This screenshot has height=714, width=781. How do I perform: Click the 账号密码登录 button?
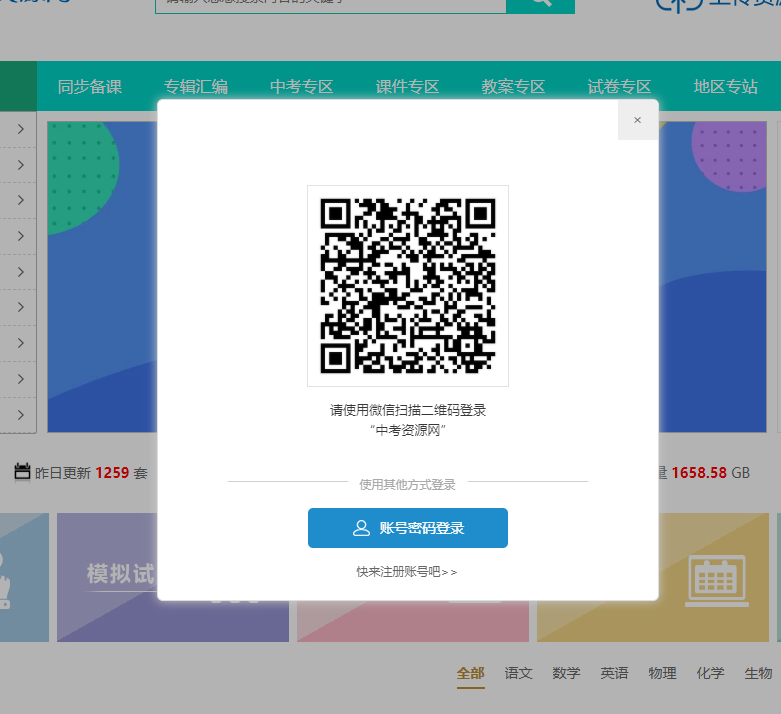coord(407,528)
